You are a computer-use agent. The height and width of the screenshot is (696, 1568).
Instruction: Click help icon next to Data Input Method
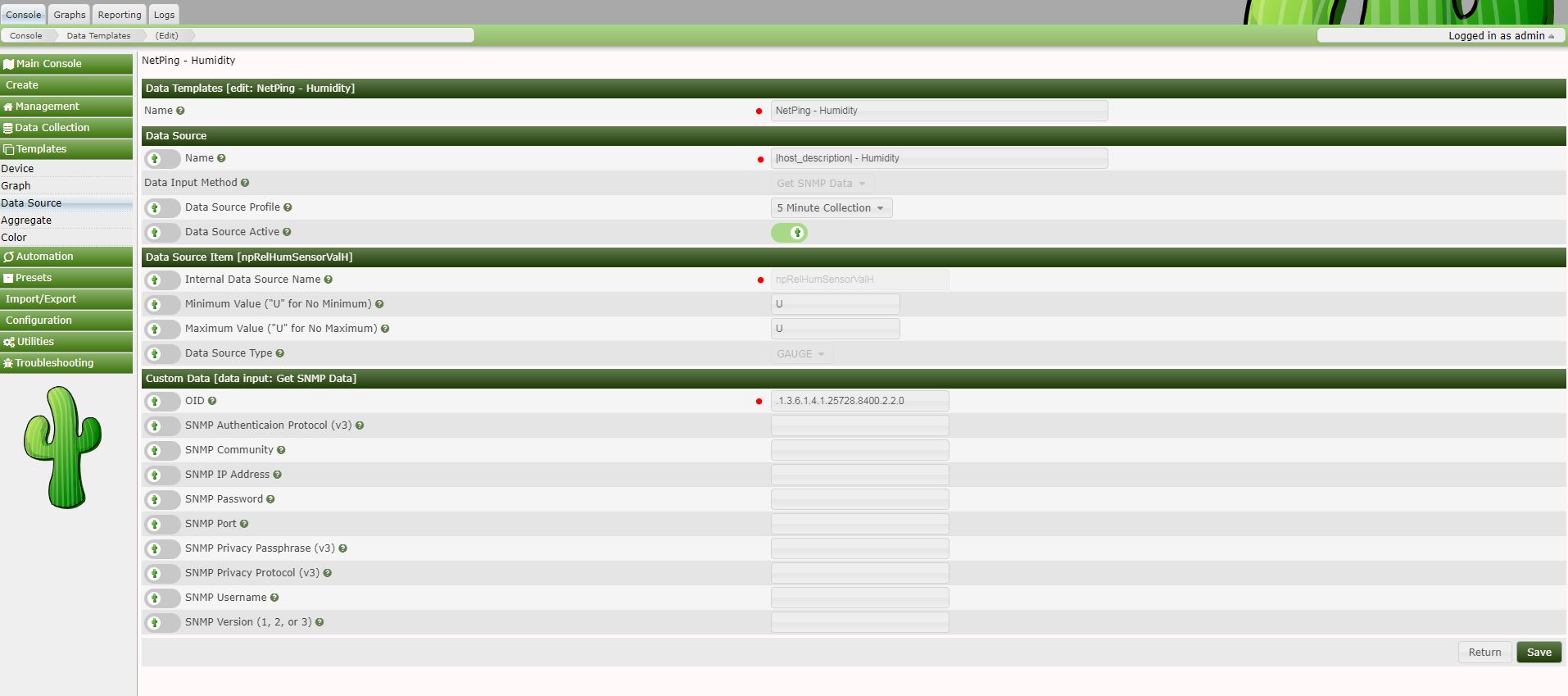coord(245,183)
